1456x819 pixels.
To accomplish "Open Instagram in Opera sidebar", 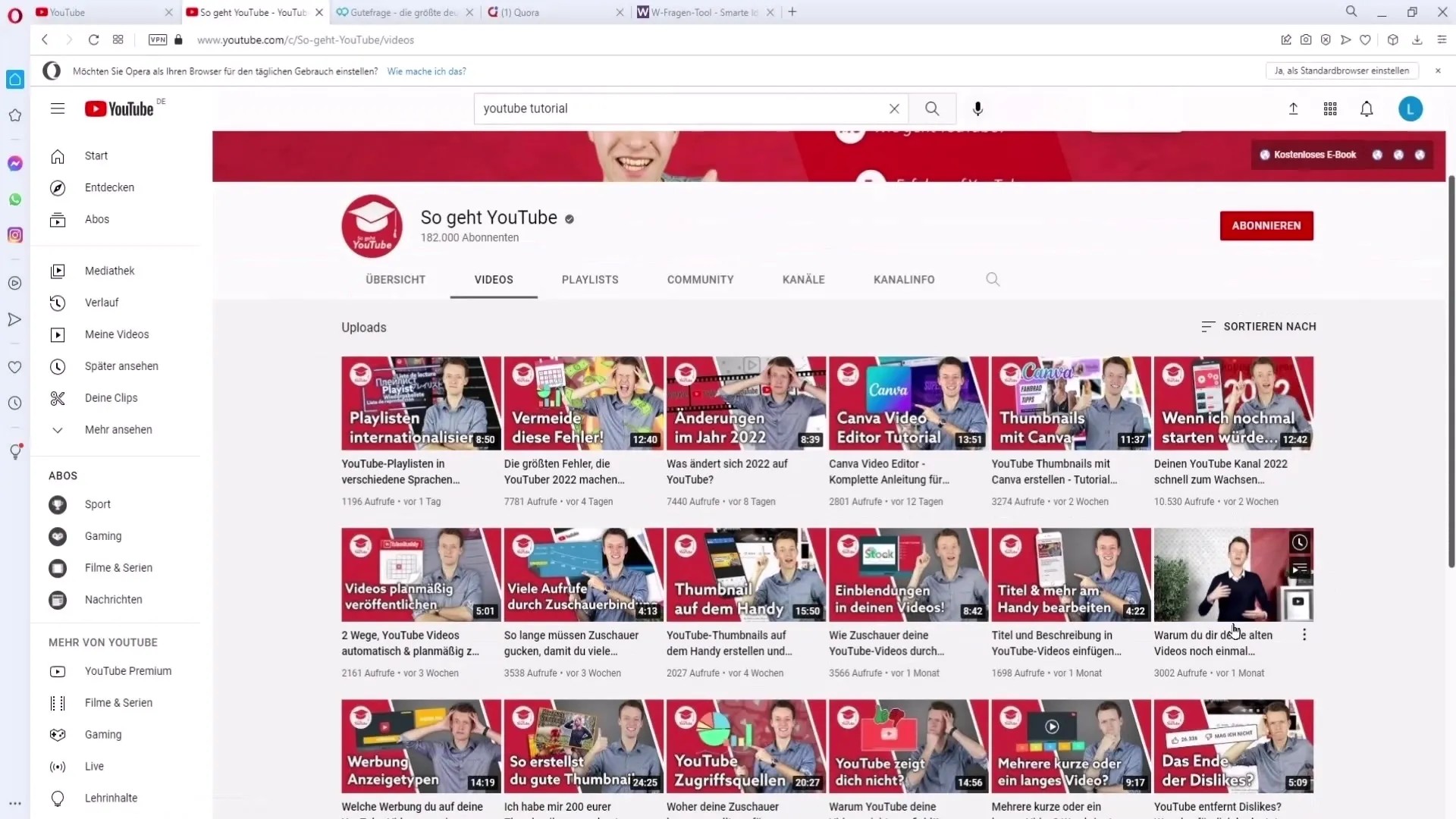I will pos(15,235).
